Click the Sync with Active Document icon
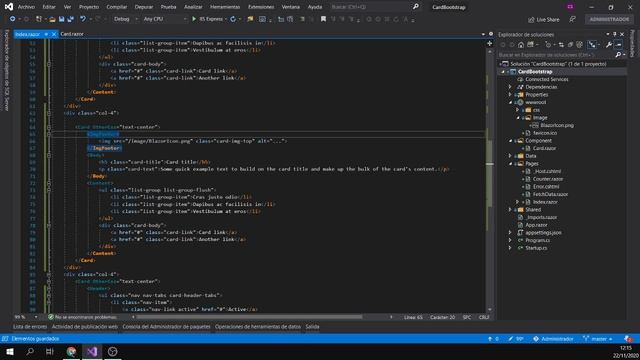This screenshot has width=640, height=360. pyautogui.click(x=561, y=44)
